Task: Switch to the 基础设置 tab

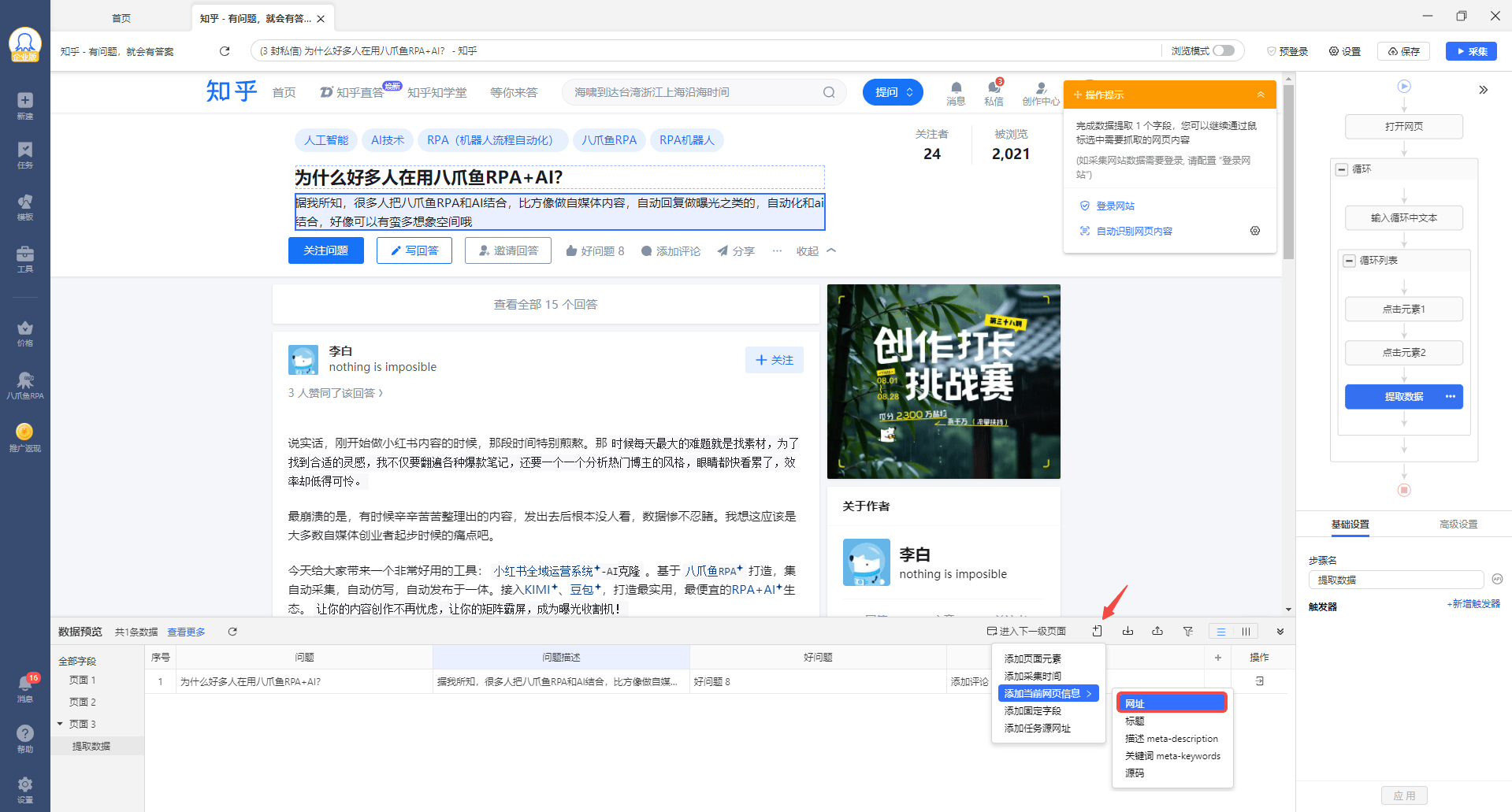Action: [1350, 525]
